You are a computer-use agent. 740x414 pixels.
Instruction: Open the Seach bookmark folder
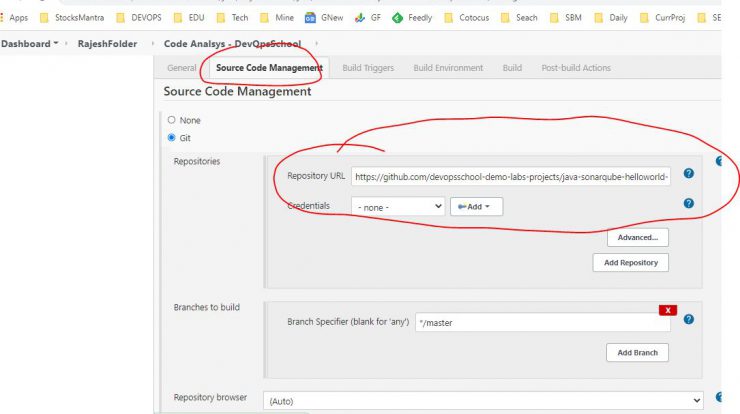tap(519, 18)
